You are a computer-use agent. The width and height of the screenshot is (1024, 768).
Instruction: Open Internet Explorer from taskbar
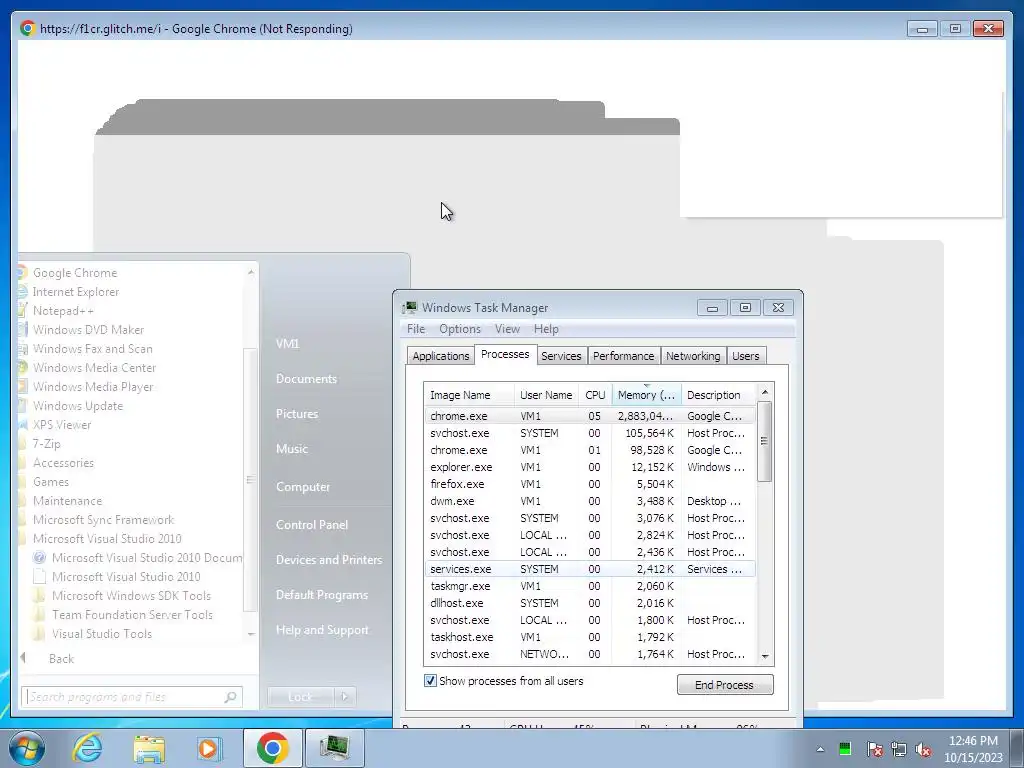87,748
